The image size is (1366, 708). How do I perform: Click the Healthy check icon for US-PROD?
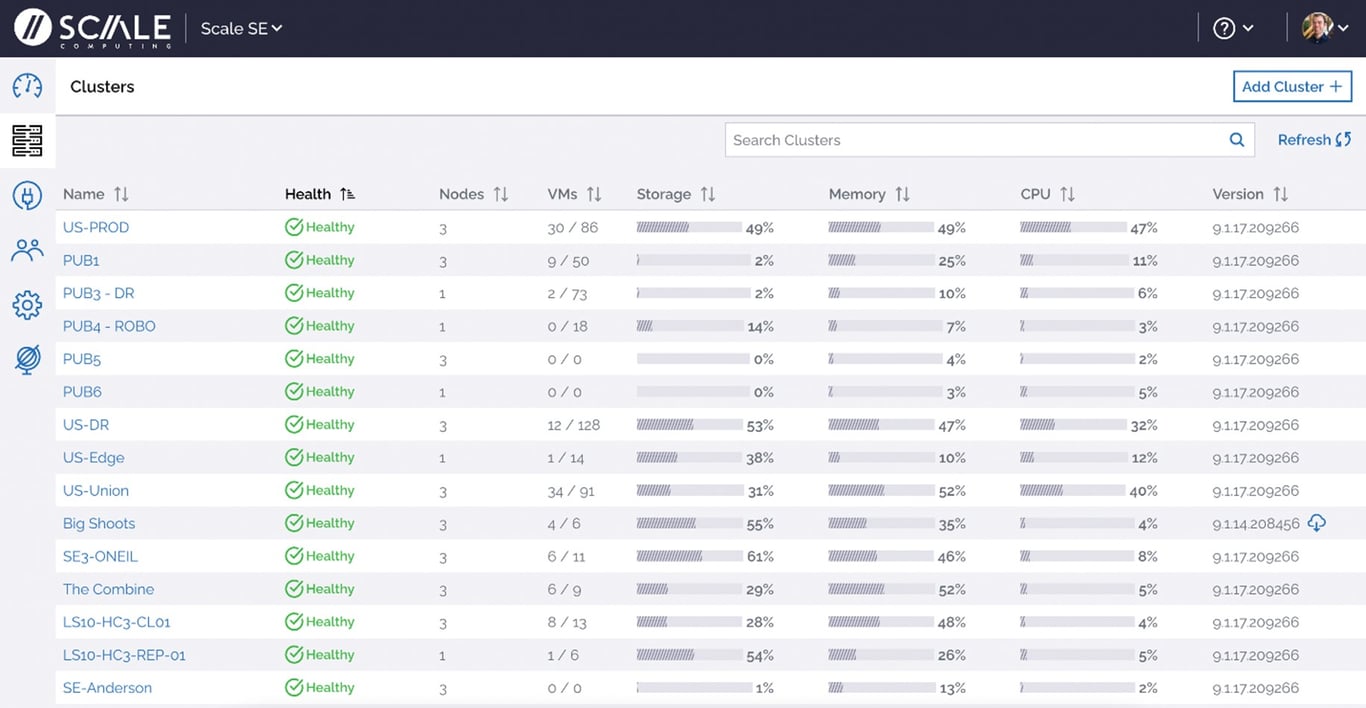click(294, 227)
